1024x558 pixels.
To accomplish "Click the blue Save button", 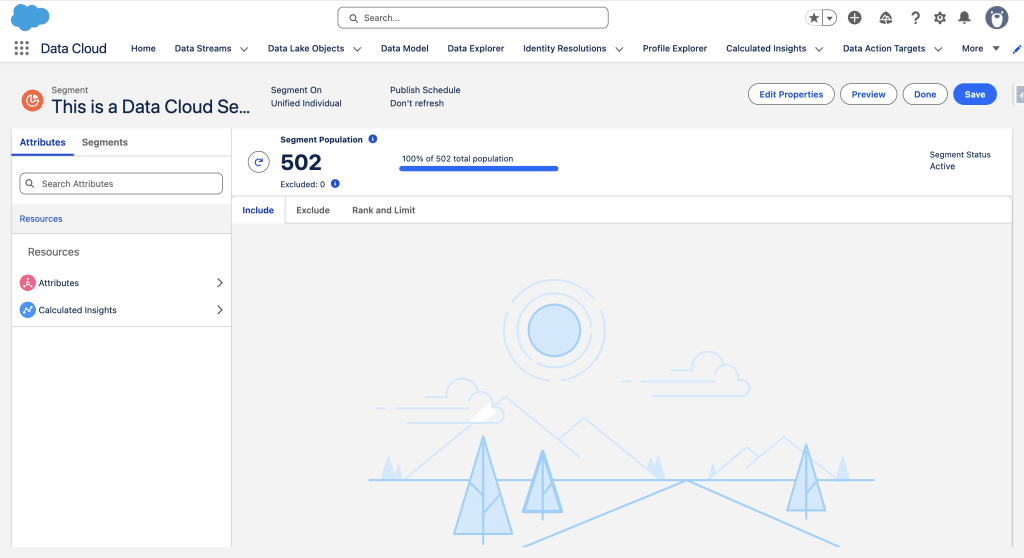I will point(974,94).
